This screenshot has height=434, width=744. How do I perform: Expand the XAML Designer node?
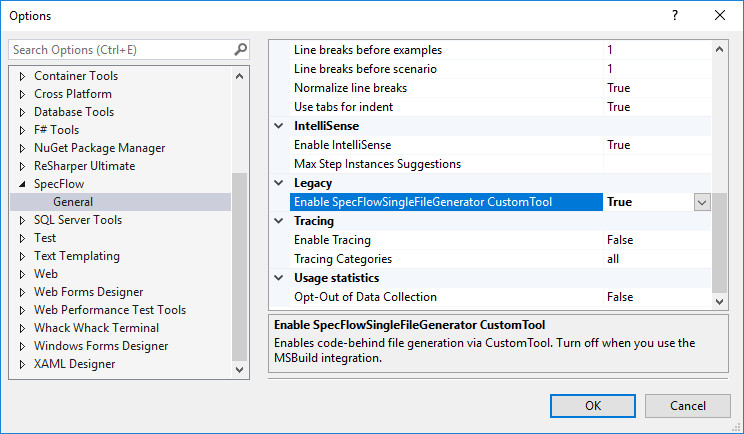point(22,364)
